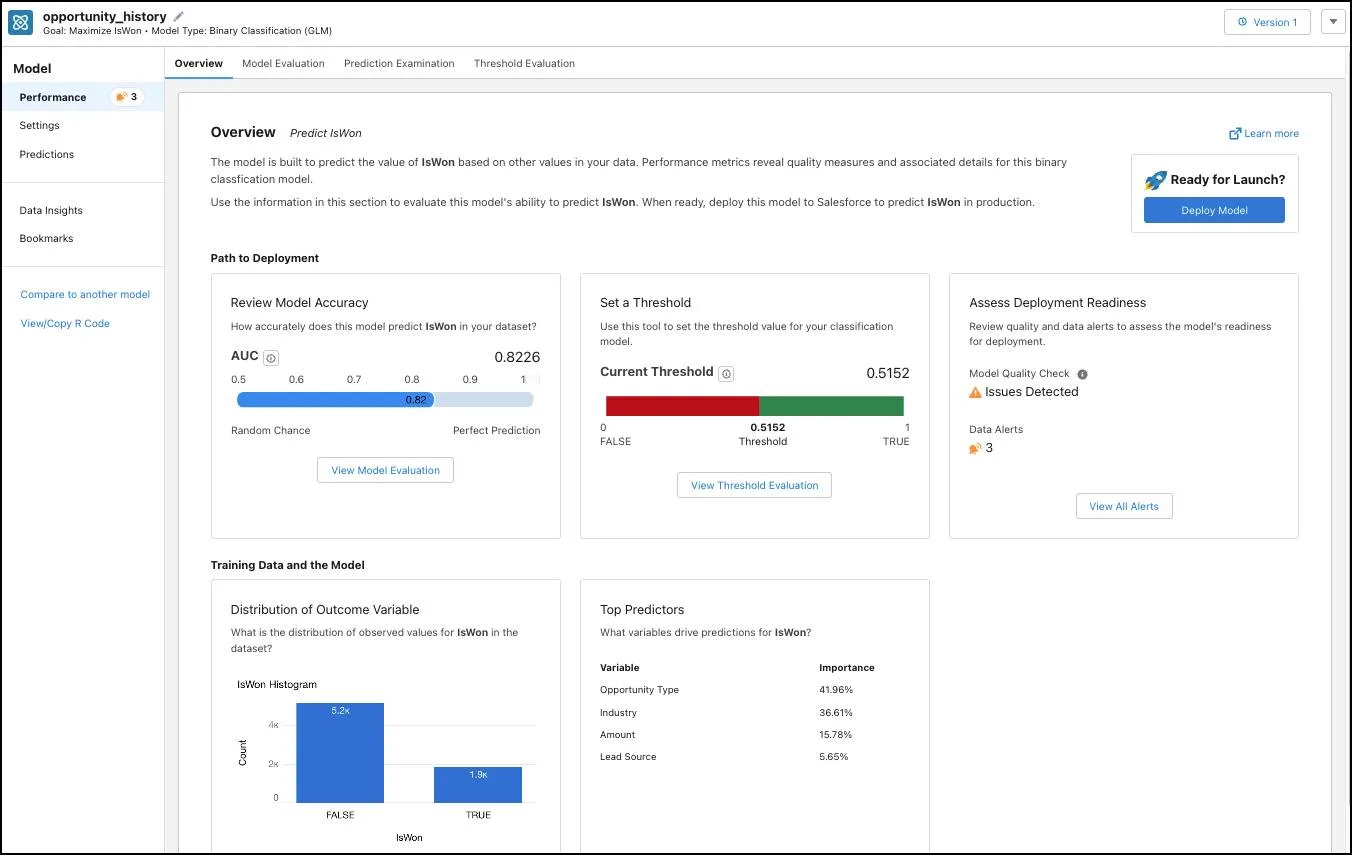The image size is (1352, 855).
Task: Click the Data Alerts count 3
Action: point(989,448)
